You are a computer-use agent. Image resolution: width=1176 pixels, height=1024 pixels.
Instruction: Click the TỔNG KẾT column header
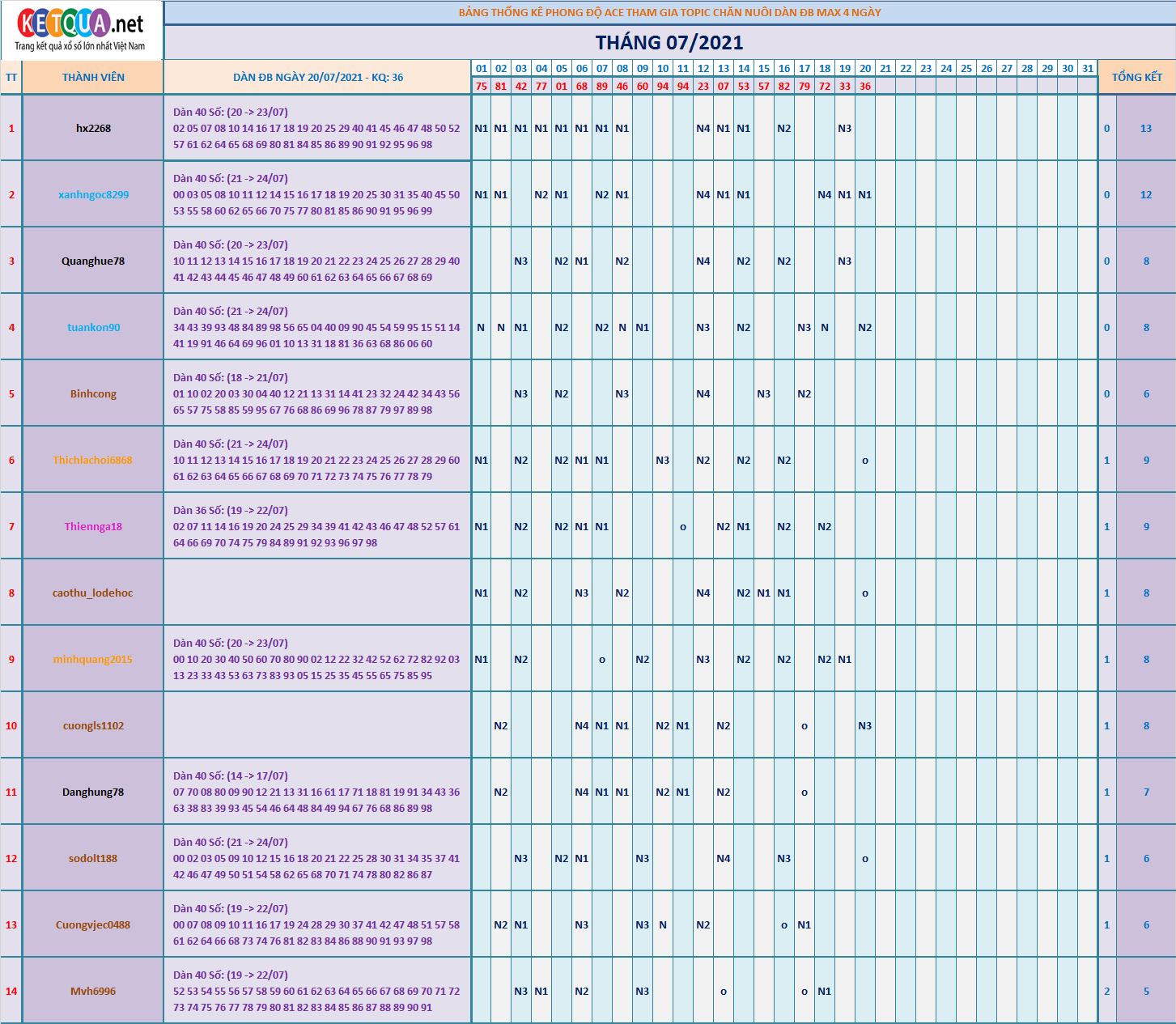1136,78
